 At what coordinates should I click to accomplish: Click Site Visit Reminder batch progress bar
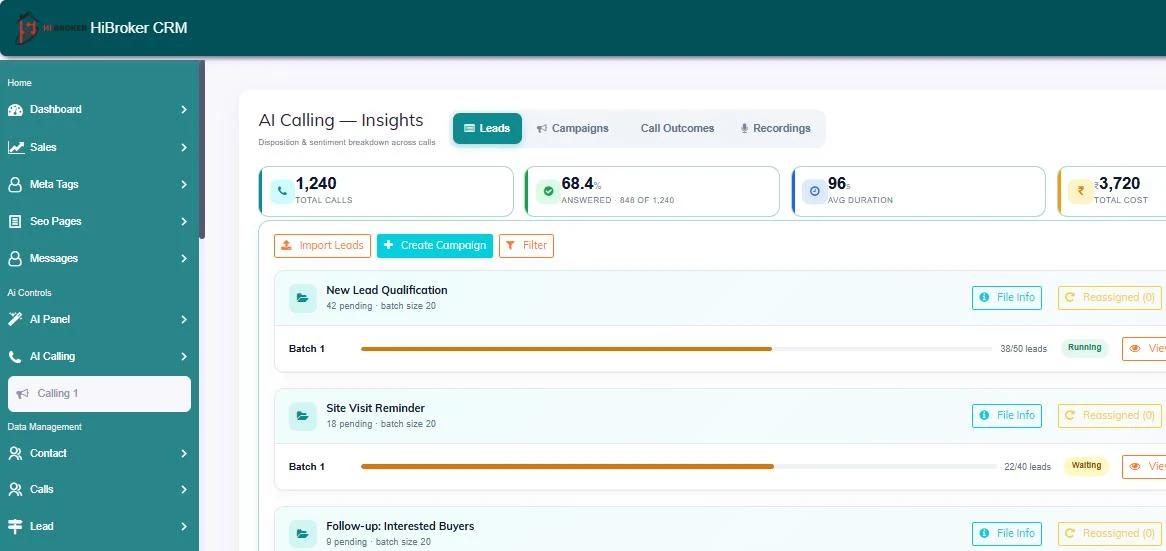click(679, 466)
